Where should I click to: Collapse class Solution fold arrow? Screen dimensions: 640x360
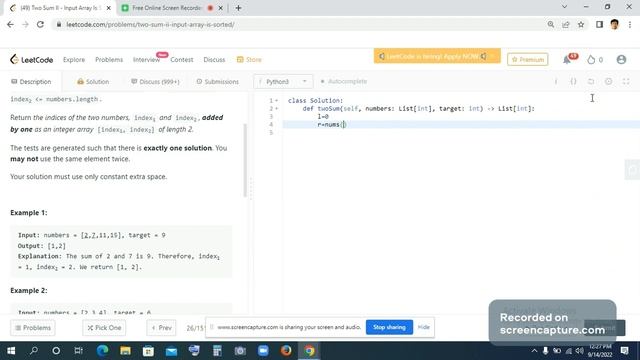(277, 100)
